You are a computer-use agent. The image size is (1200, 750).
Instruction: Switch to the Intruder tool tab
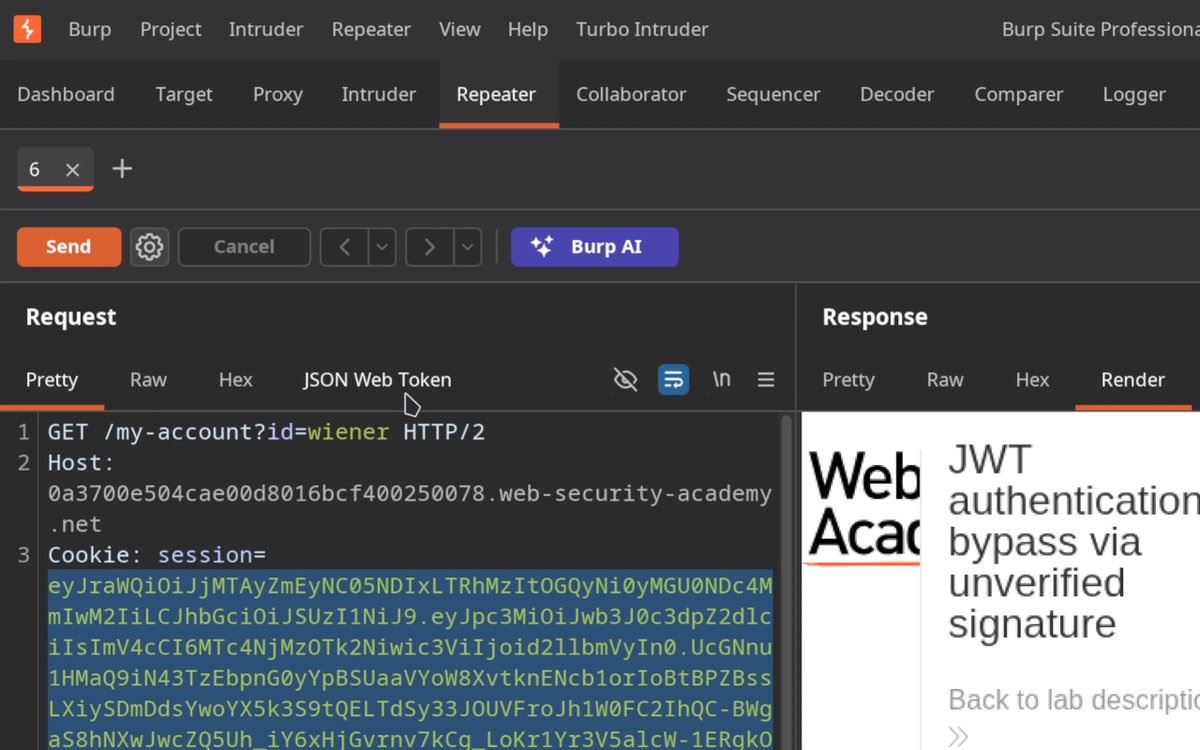point(379,94)
